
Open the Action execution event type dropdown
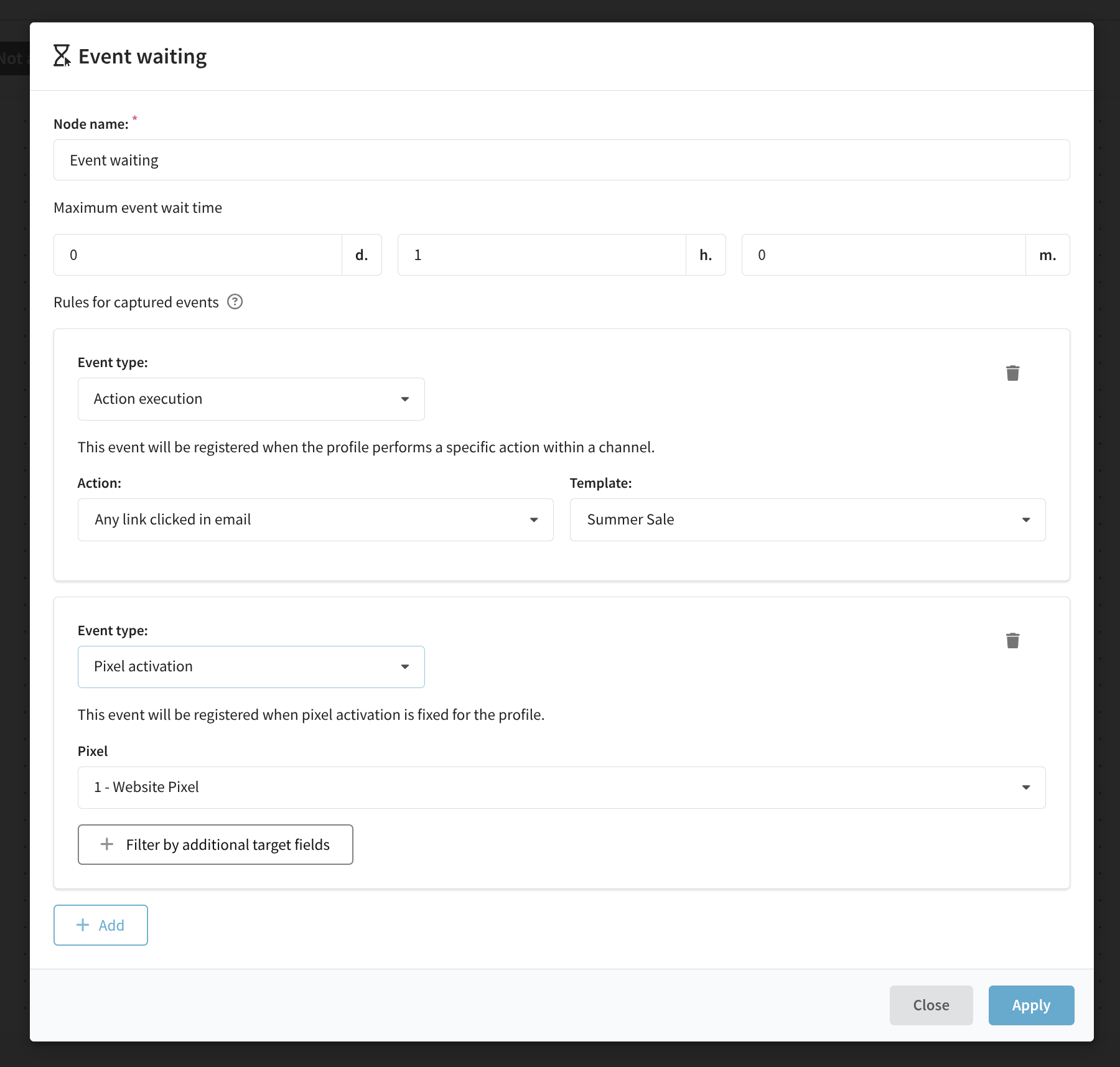(x=251, y=399)
